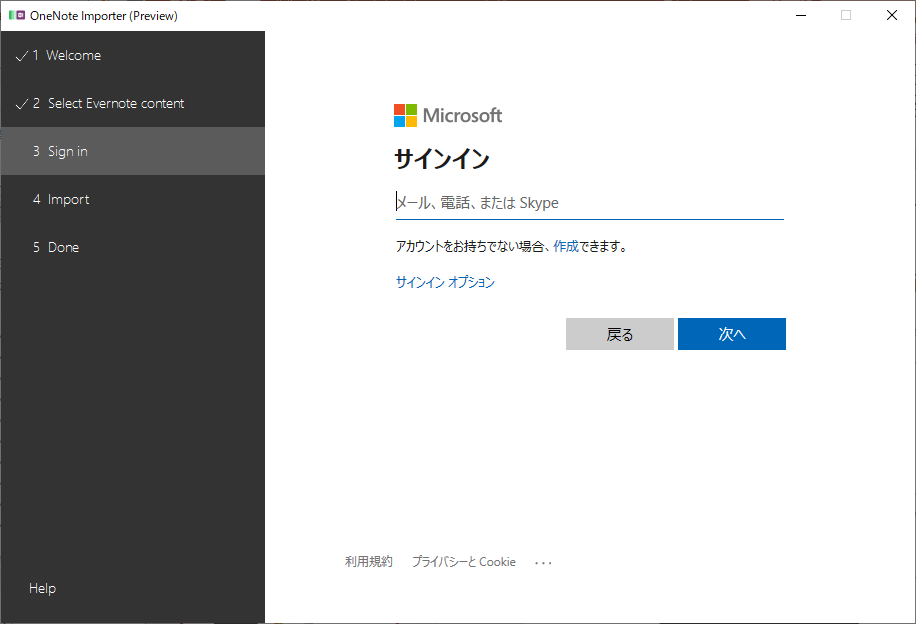The width and height of the screenshot is (916, 624).
Task: Open Help in the sidebar
Action: (x=43, y=588)
